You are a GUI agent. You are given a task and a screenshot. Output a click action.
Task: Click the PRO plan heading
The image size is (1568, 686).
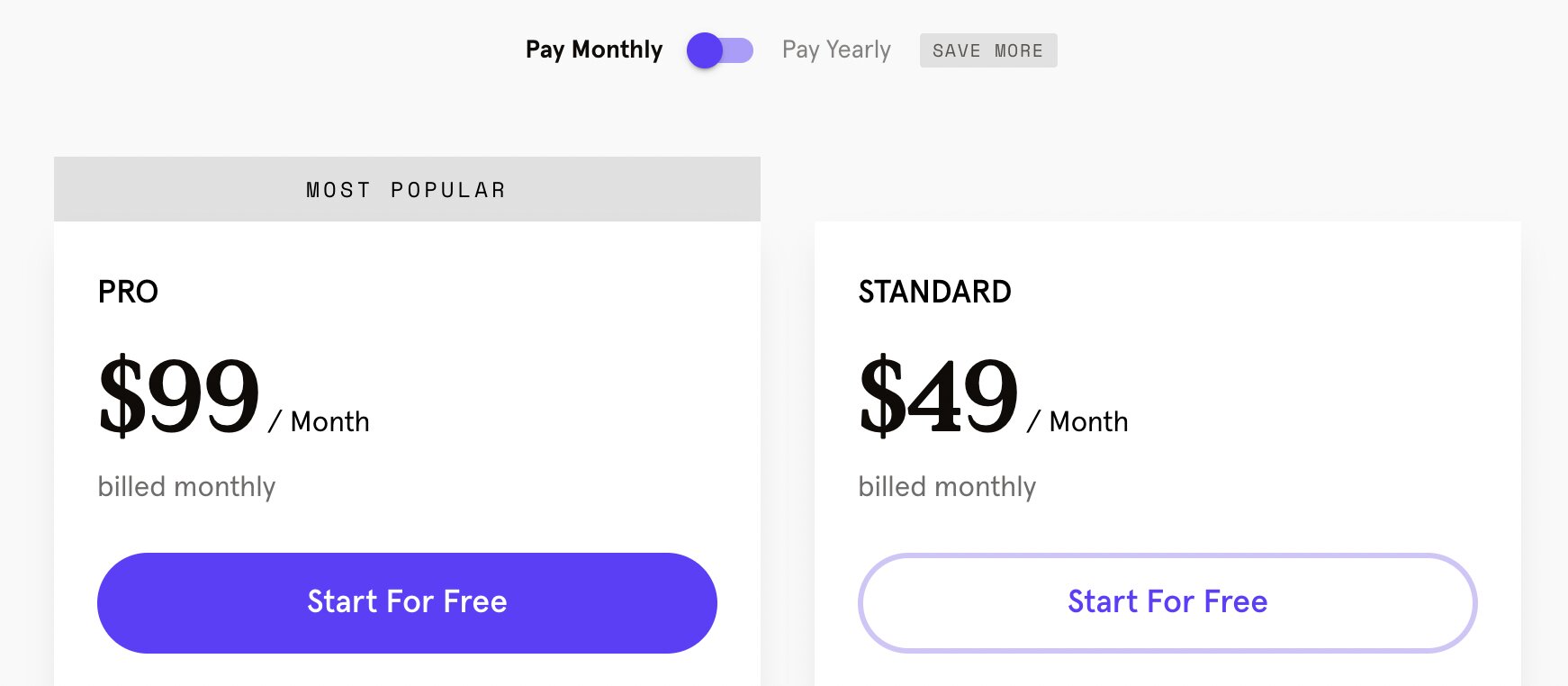(x=128, y=292)
